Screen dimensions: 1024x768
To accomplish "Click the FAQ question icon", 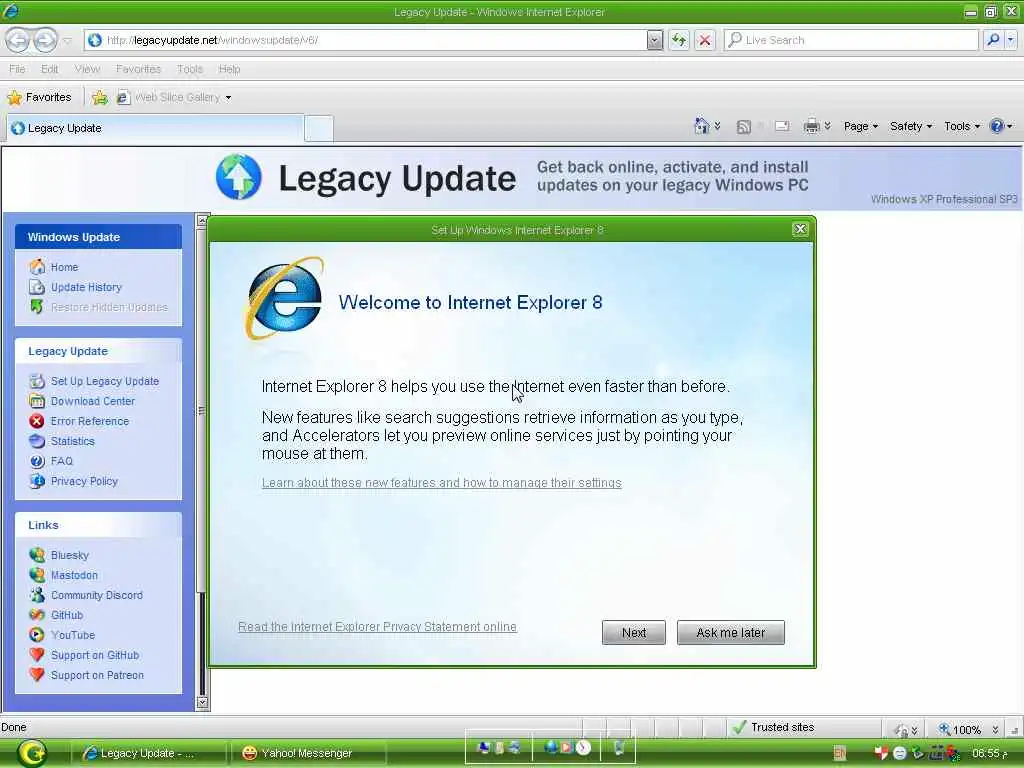I will click(37, 461).
